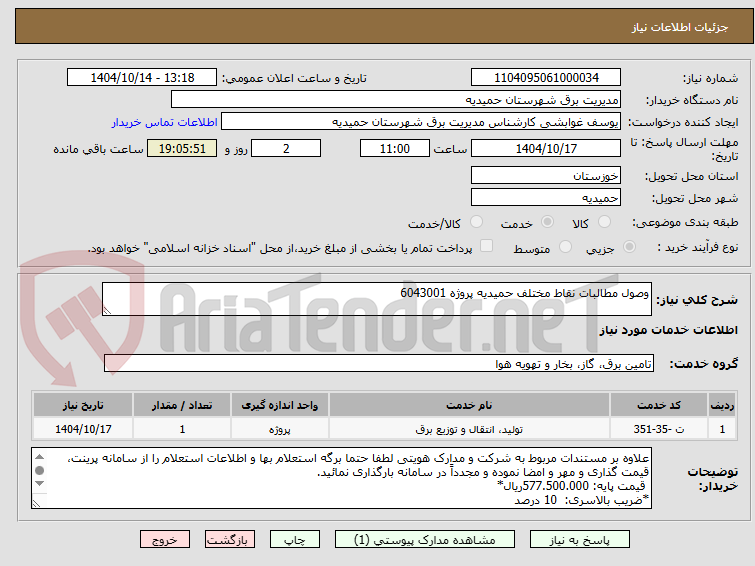Click the buyer organization name field
755x566 pixels.
[396, 100]
